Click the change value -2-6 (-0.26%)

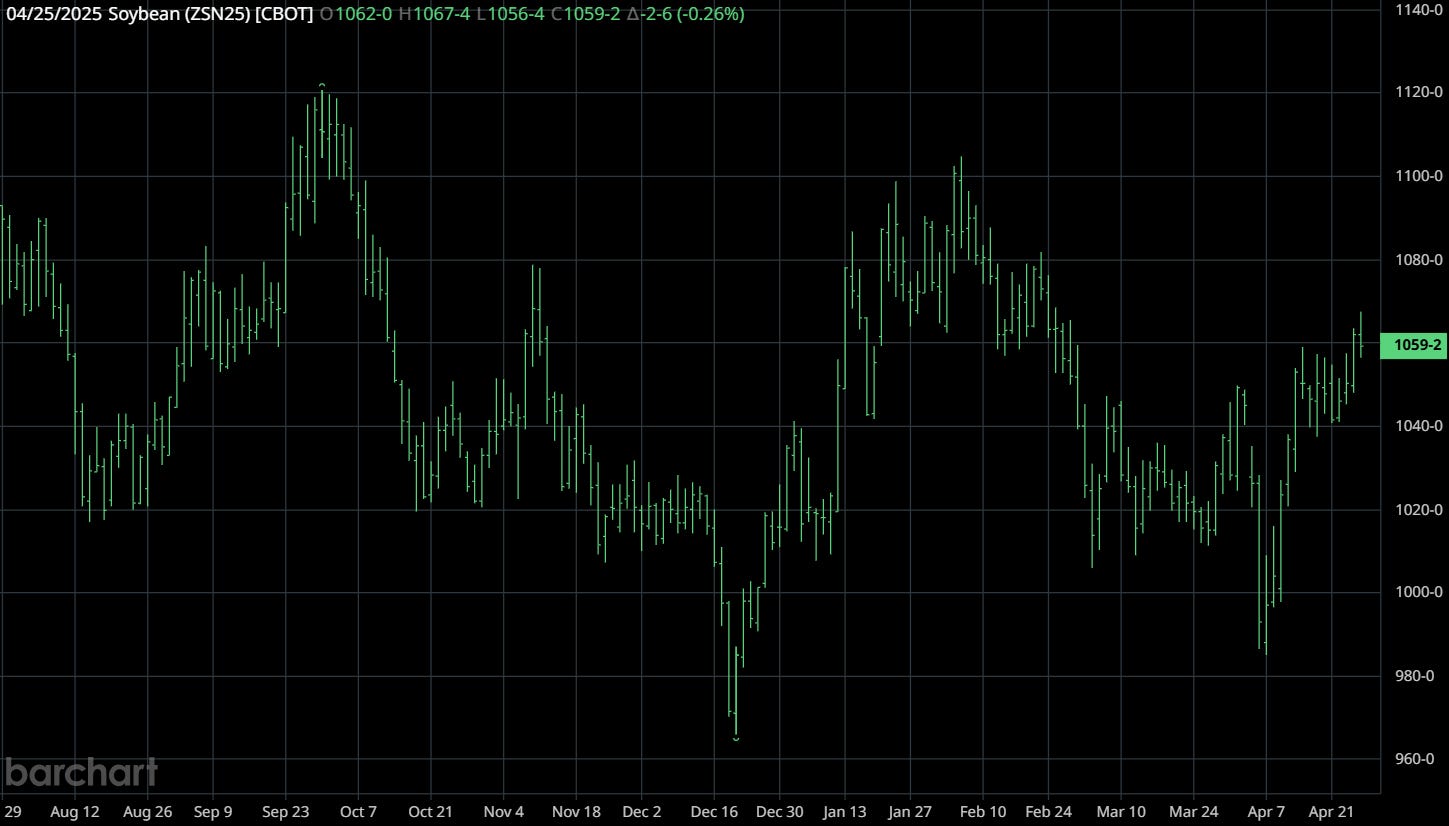tap(685, 14)
